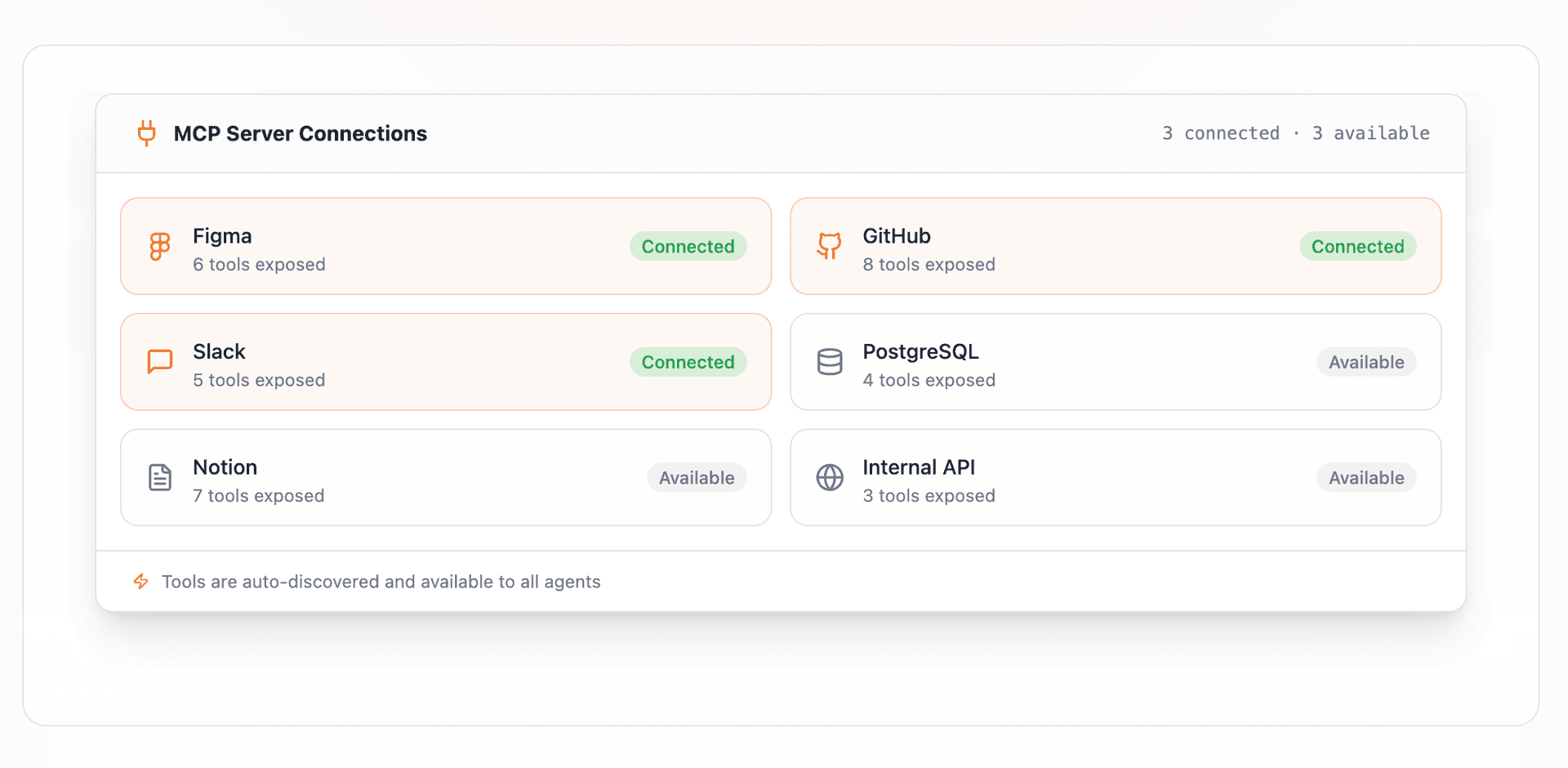Click the MCP Server Connections header title
The height and width of the screenshot is (768, 1568).
(300, 133)
